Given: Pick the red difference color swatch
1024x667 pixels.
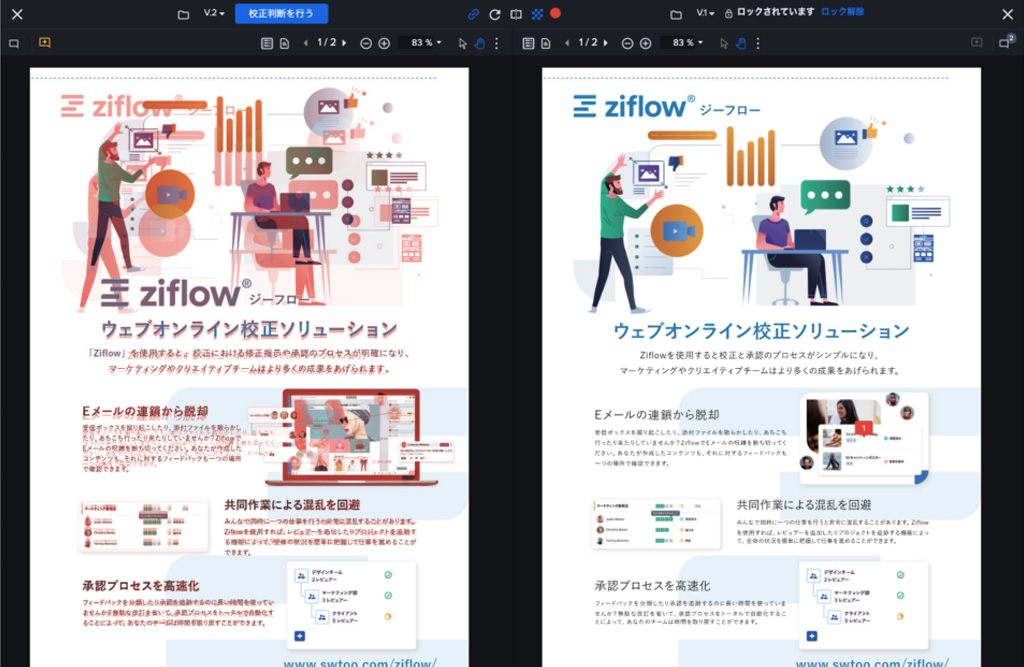Looking at the screenshot, I should tap(556, 13).
